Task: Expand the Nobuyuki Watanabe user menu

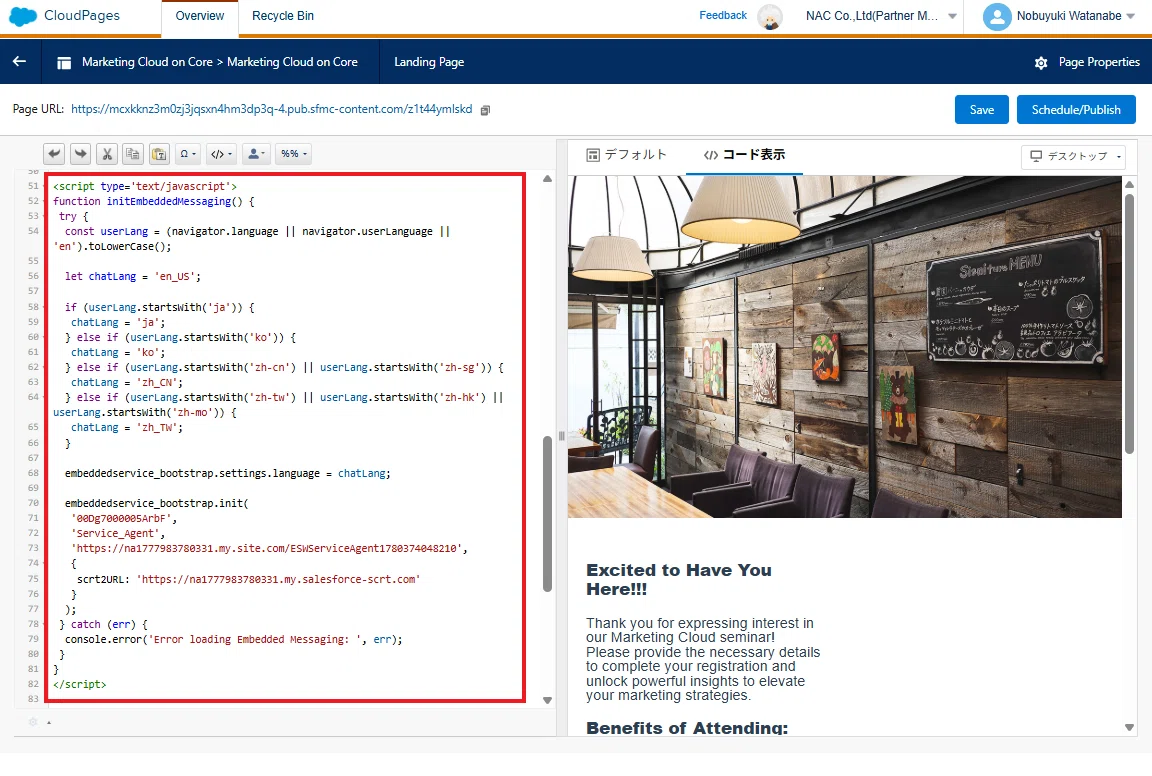Action: 1131,16
